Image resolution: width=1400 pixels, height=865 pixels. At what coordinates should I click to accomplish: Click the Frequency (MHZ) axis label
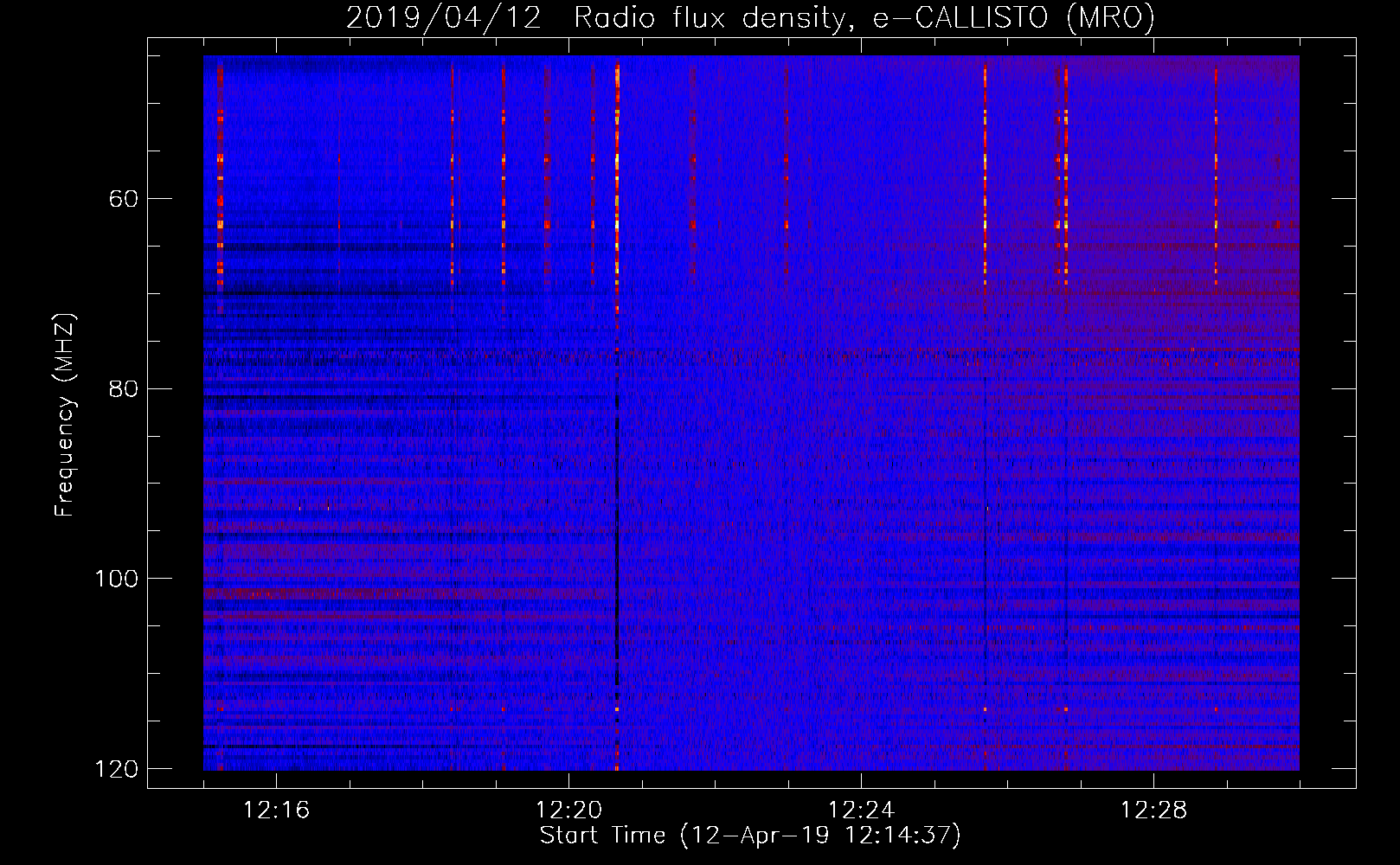(65, 415)
